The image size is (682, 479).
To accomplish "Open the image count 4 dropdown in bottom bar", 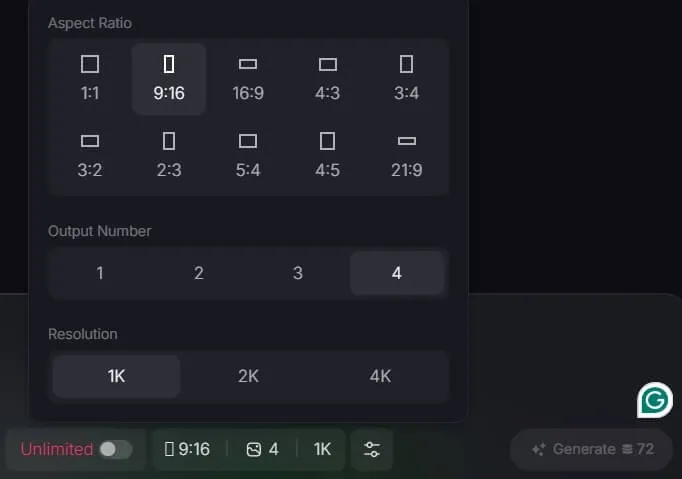I will click(262, 449).
